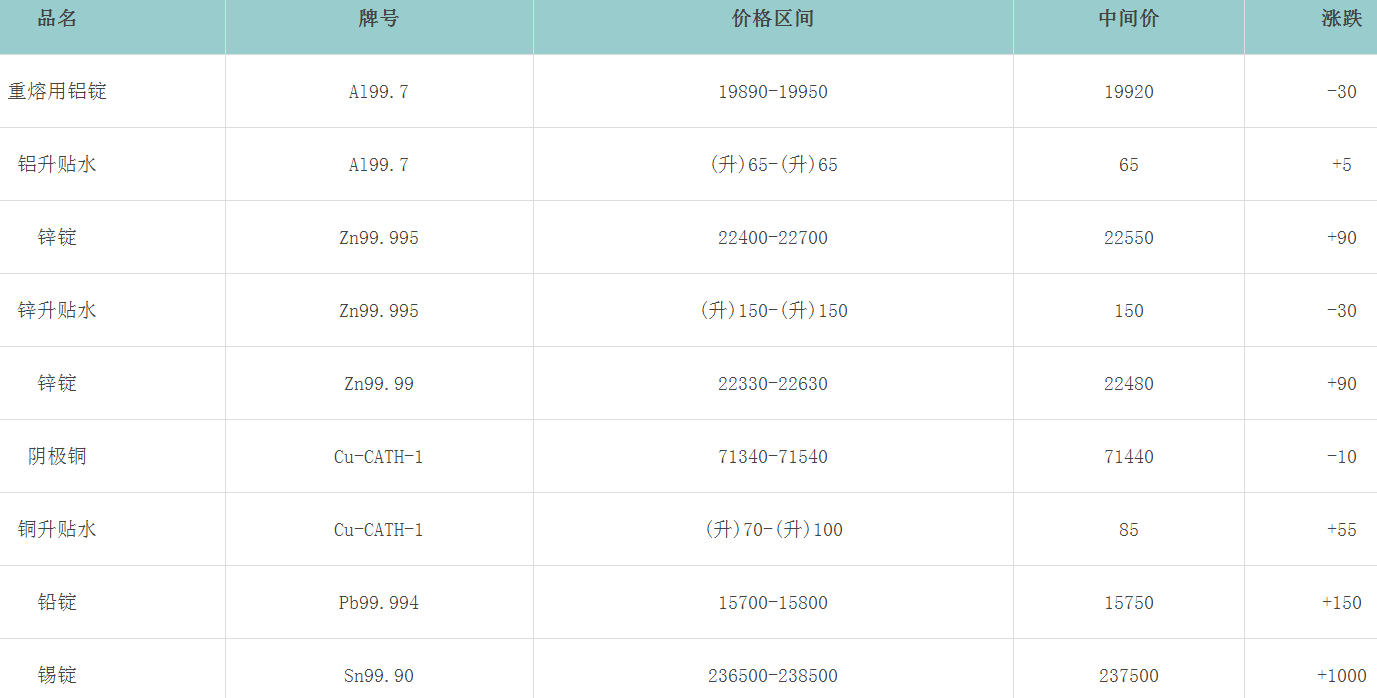Click the 品名 column header
1377x698 pixels.
57,19
